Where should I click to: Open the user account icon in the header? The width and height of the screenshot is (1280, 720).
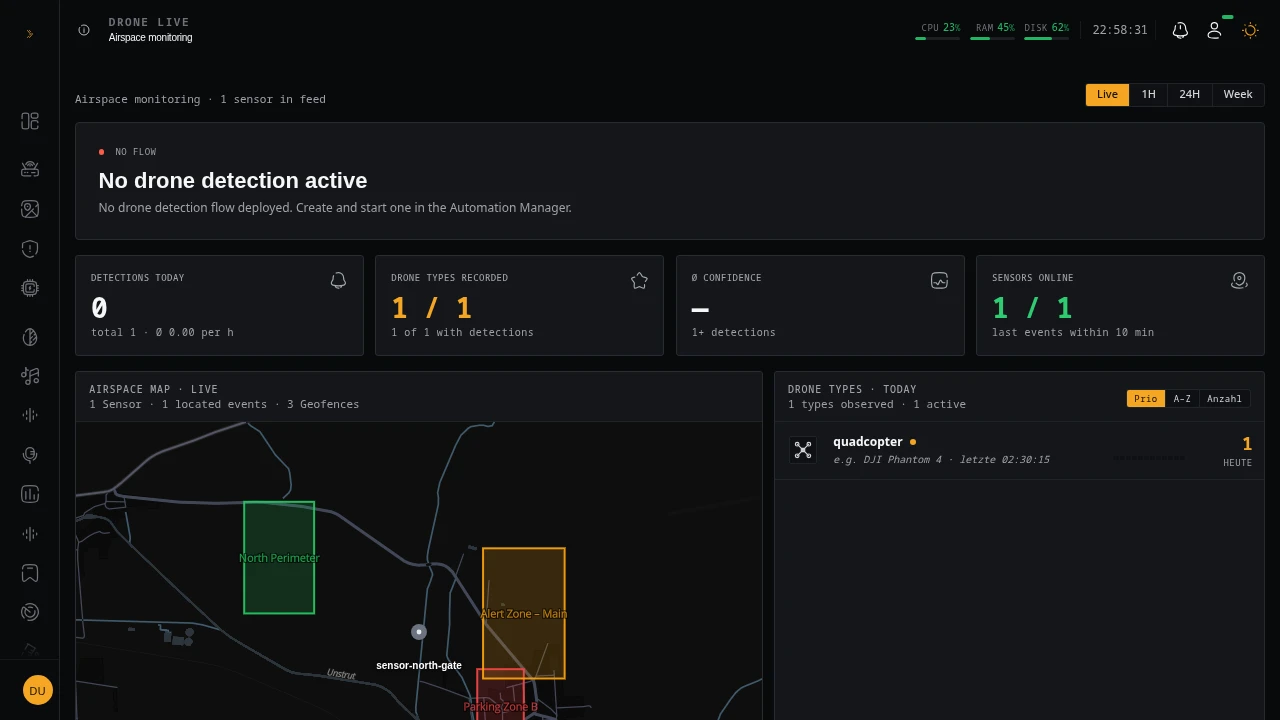(x=1214, y=30)
